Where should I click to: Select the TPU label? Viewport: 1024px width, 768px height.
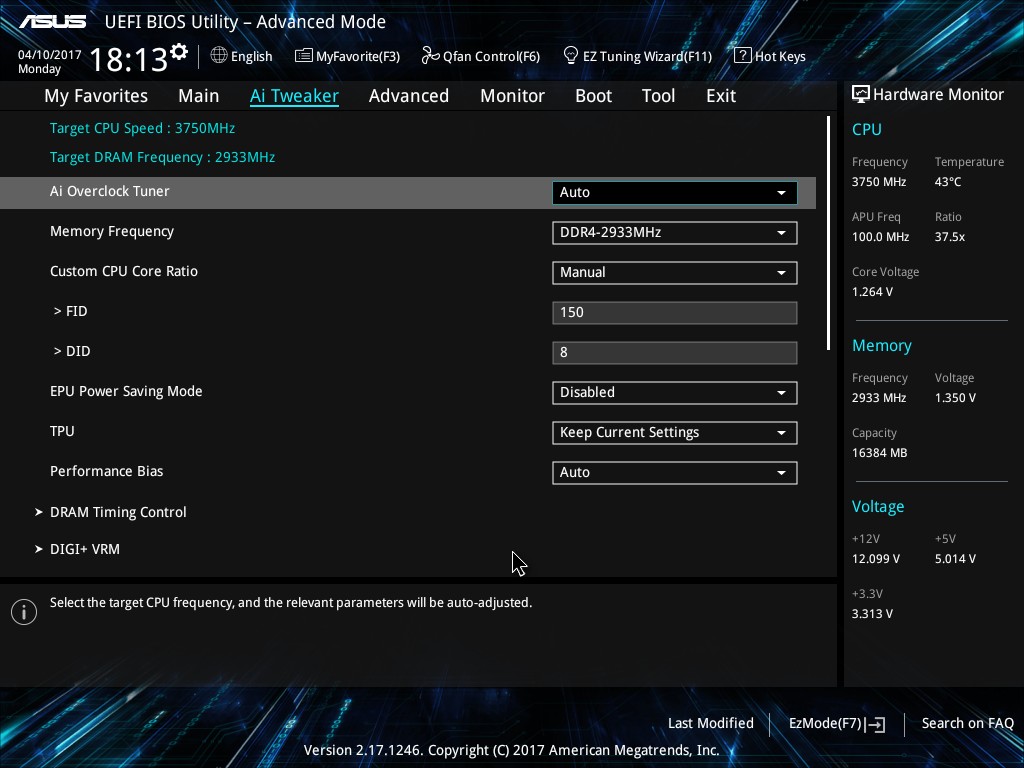pyautogui.click(x=62, y=431)
